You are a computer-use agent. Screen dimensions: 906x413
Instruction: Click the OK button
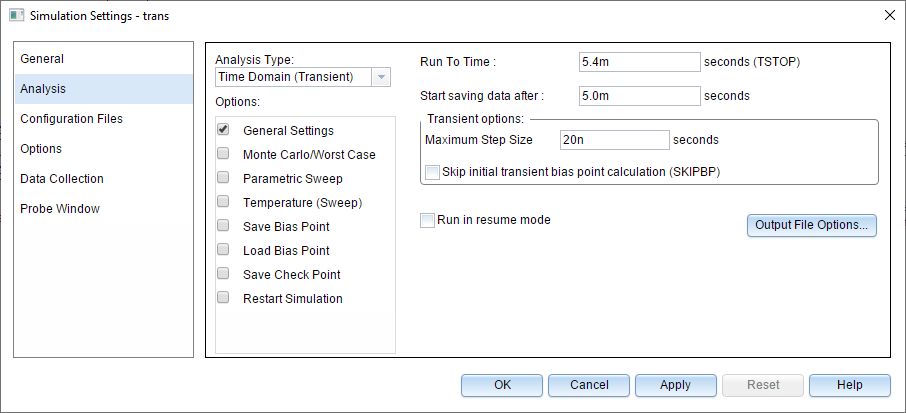tap(502, 385)
